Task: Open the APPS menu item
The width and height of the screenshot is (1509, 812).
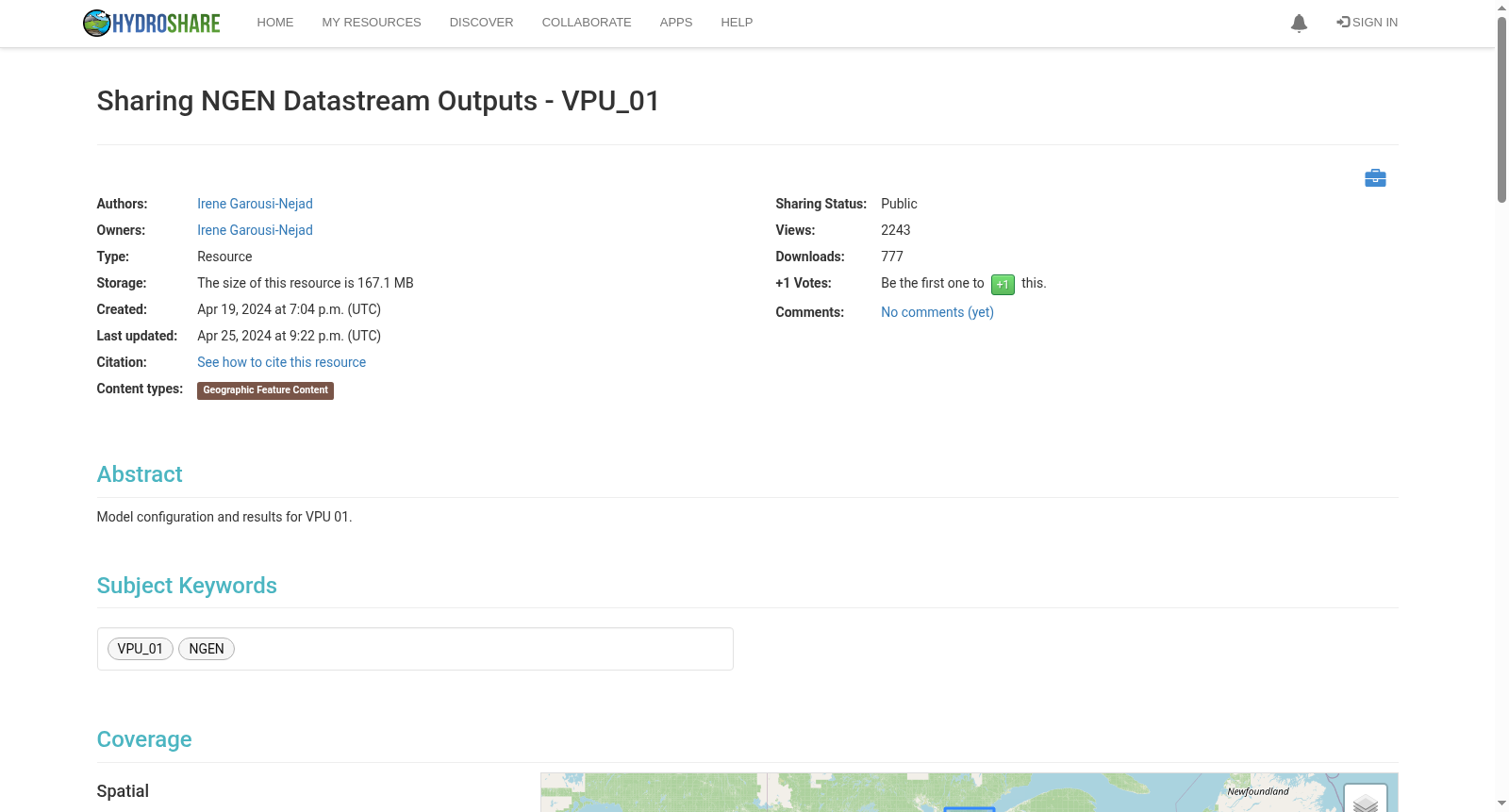Action: coord(676,23)
